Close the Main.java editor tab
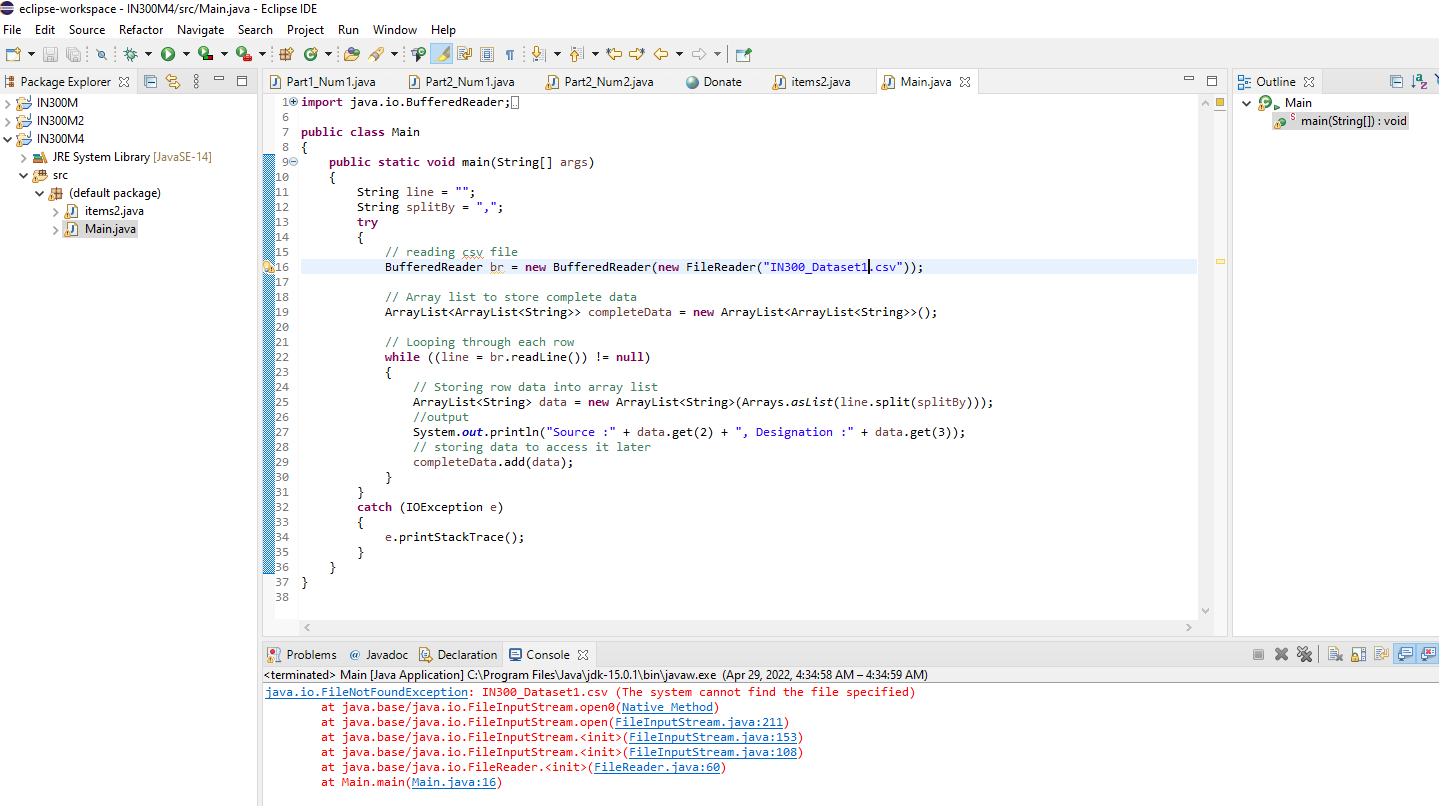This screenshot has width=1439, height=806. [965, 82]
